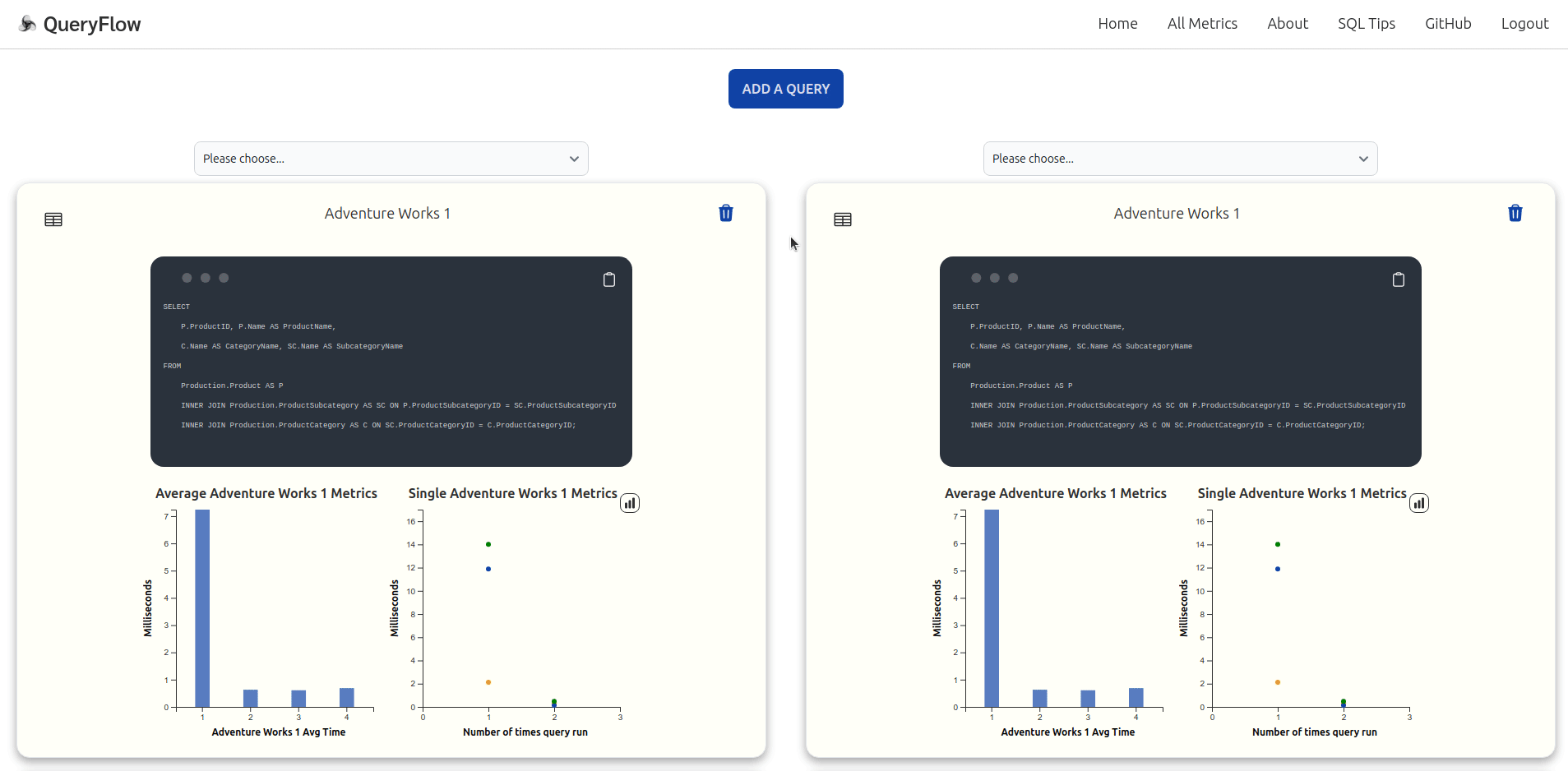Open table view on left Adventure Works card
Viewport: 1568px width, 771px height.
click(53, 219)
